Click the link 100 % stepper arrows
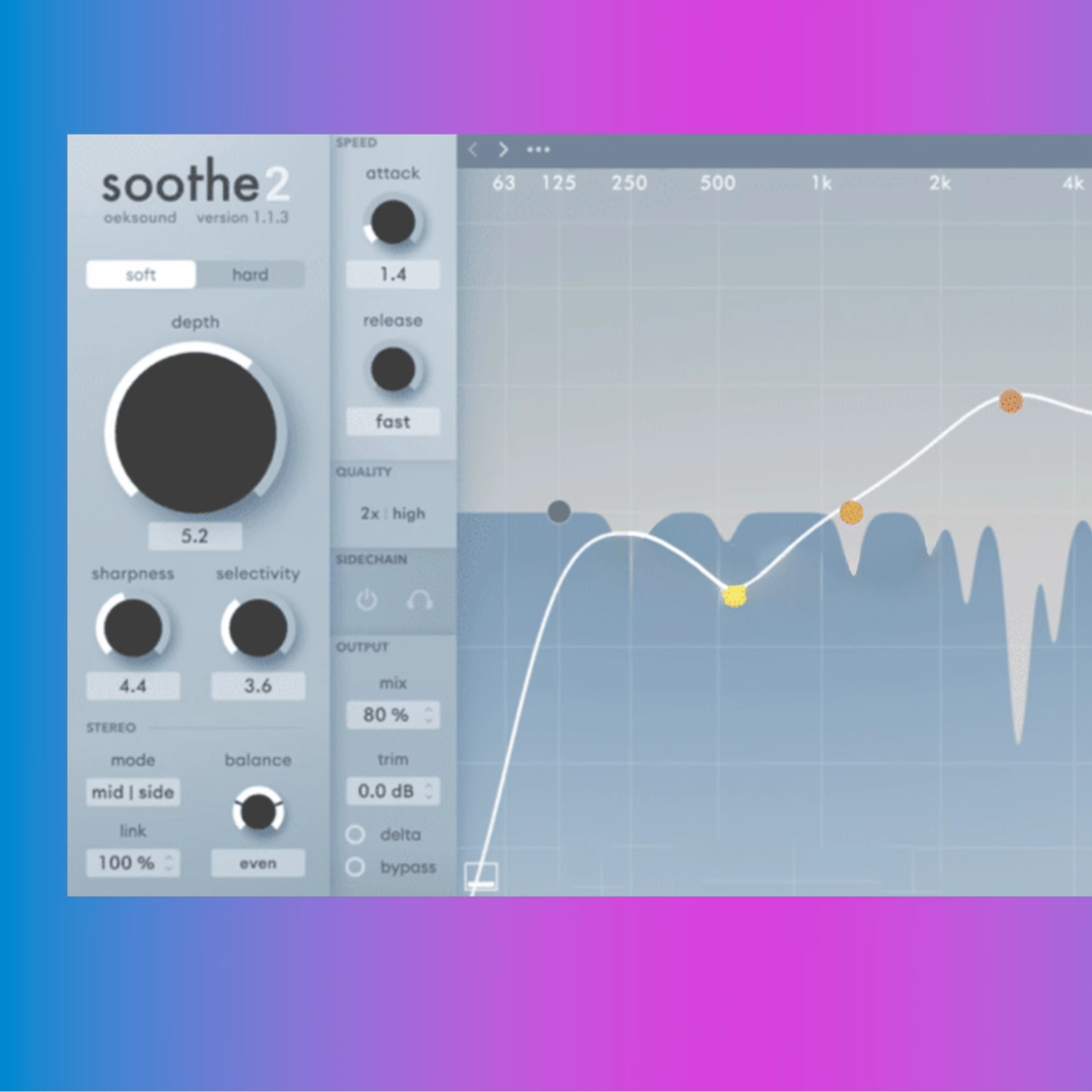The image size is (1092, 1092). click(168, 862)
